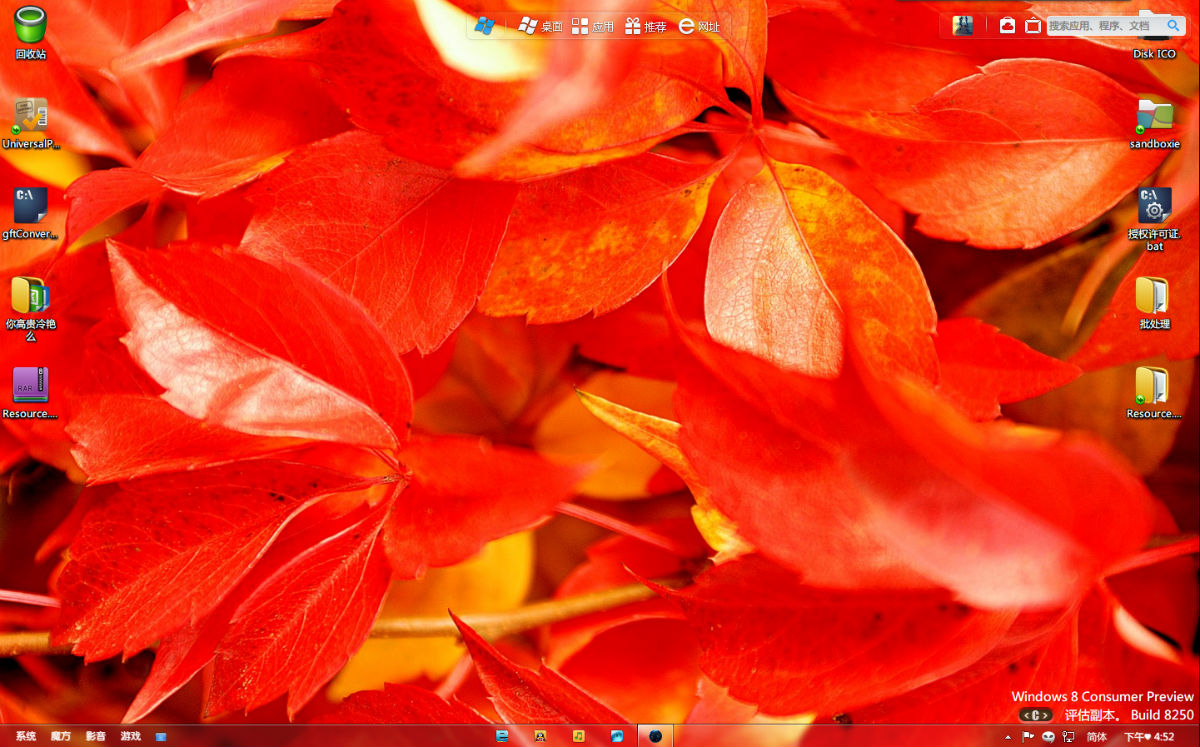Screen dimensions: 1200x747
Task: Click the 简体 input method indicator
Action: point(1097,736)
